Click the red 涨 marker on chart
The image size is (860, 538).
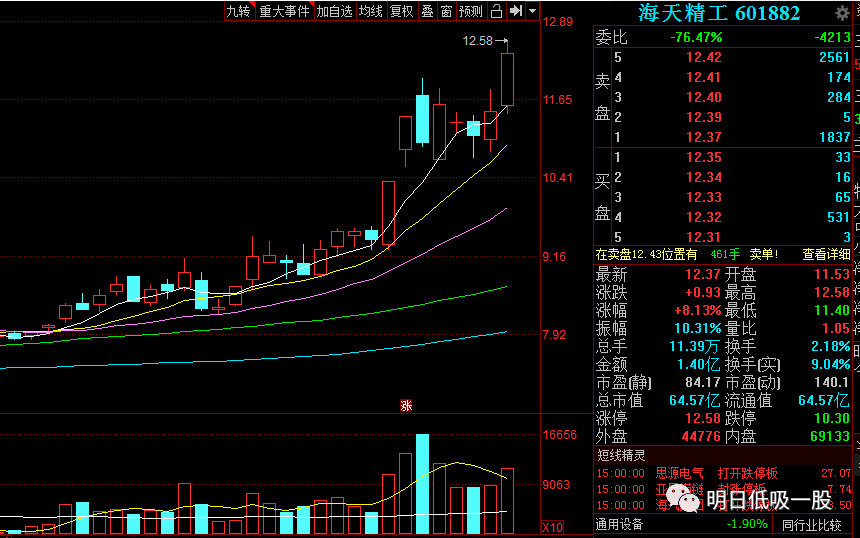(406, 406)
